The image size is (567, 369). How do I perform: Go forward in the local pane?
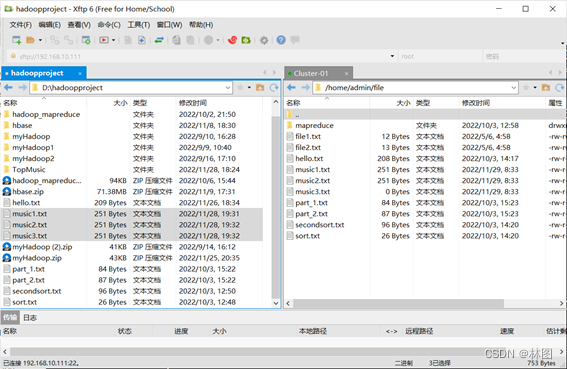pyautogui.click(x=22, y=88)
